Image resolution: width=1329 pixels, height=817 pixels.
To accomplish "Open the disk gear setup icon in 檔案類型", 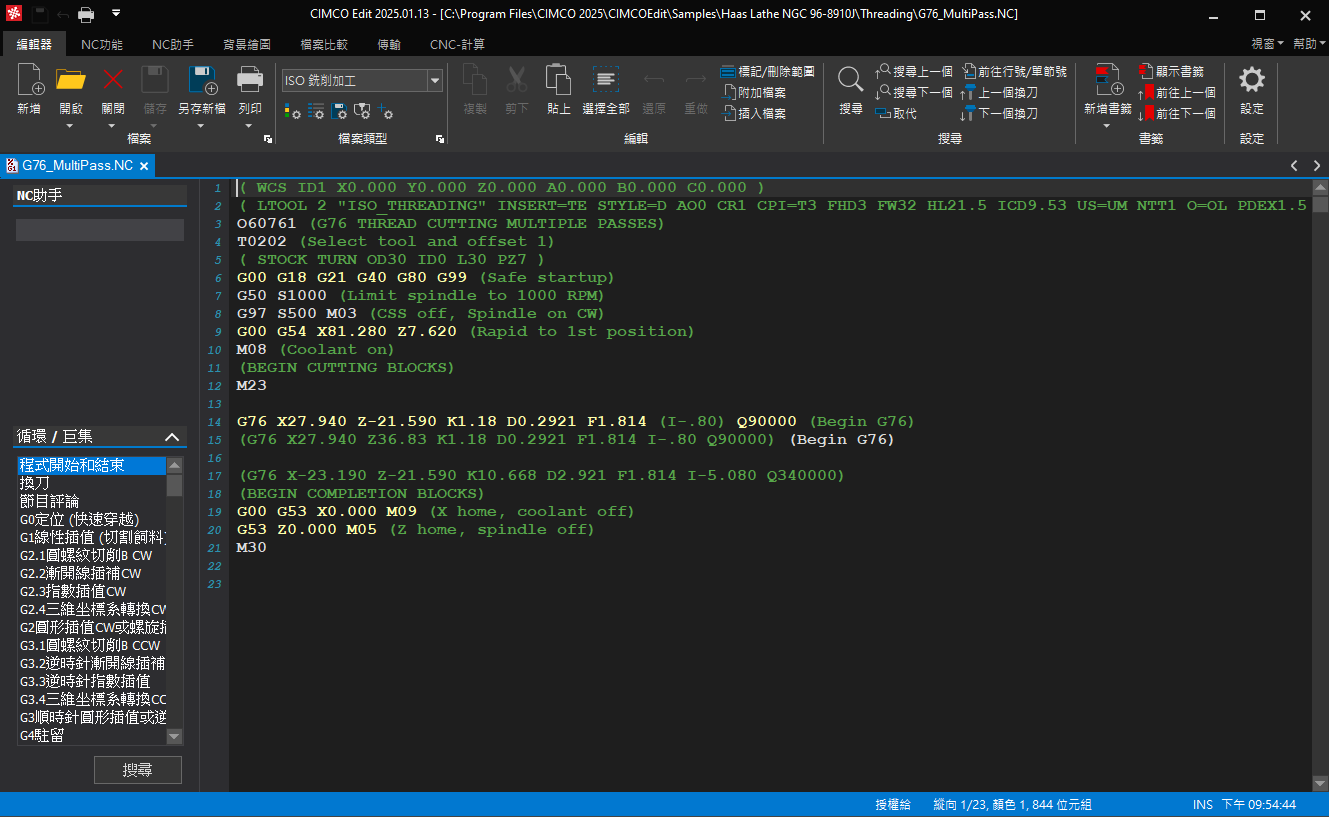I will (x=339, y=110).
